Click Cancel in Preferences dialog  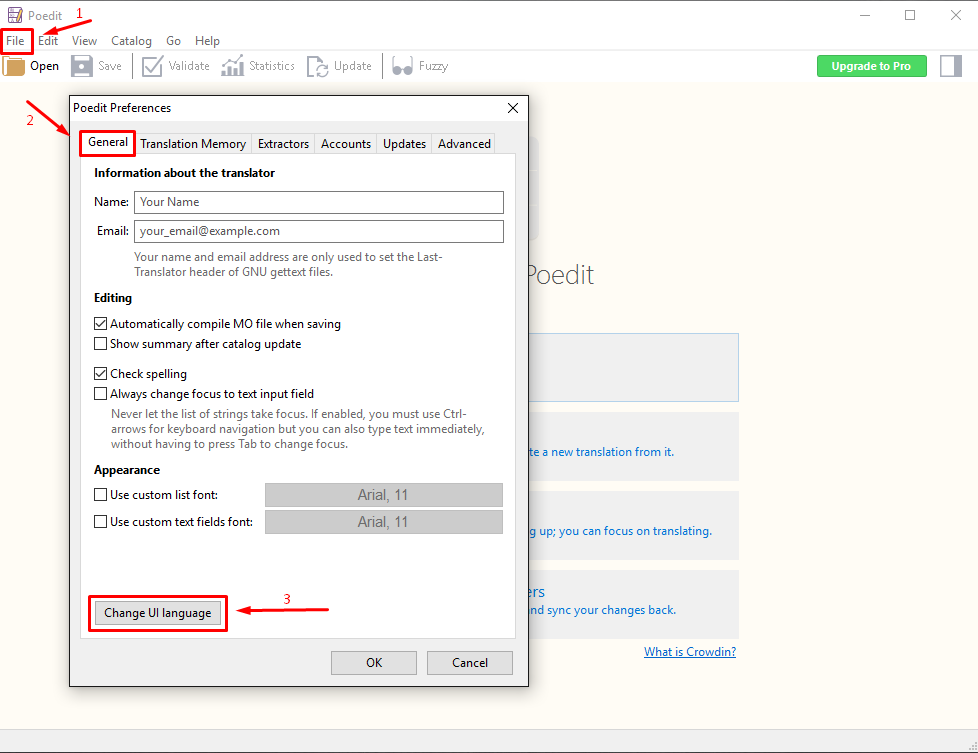tap(470, 663)
